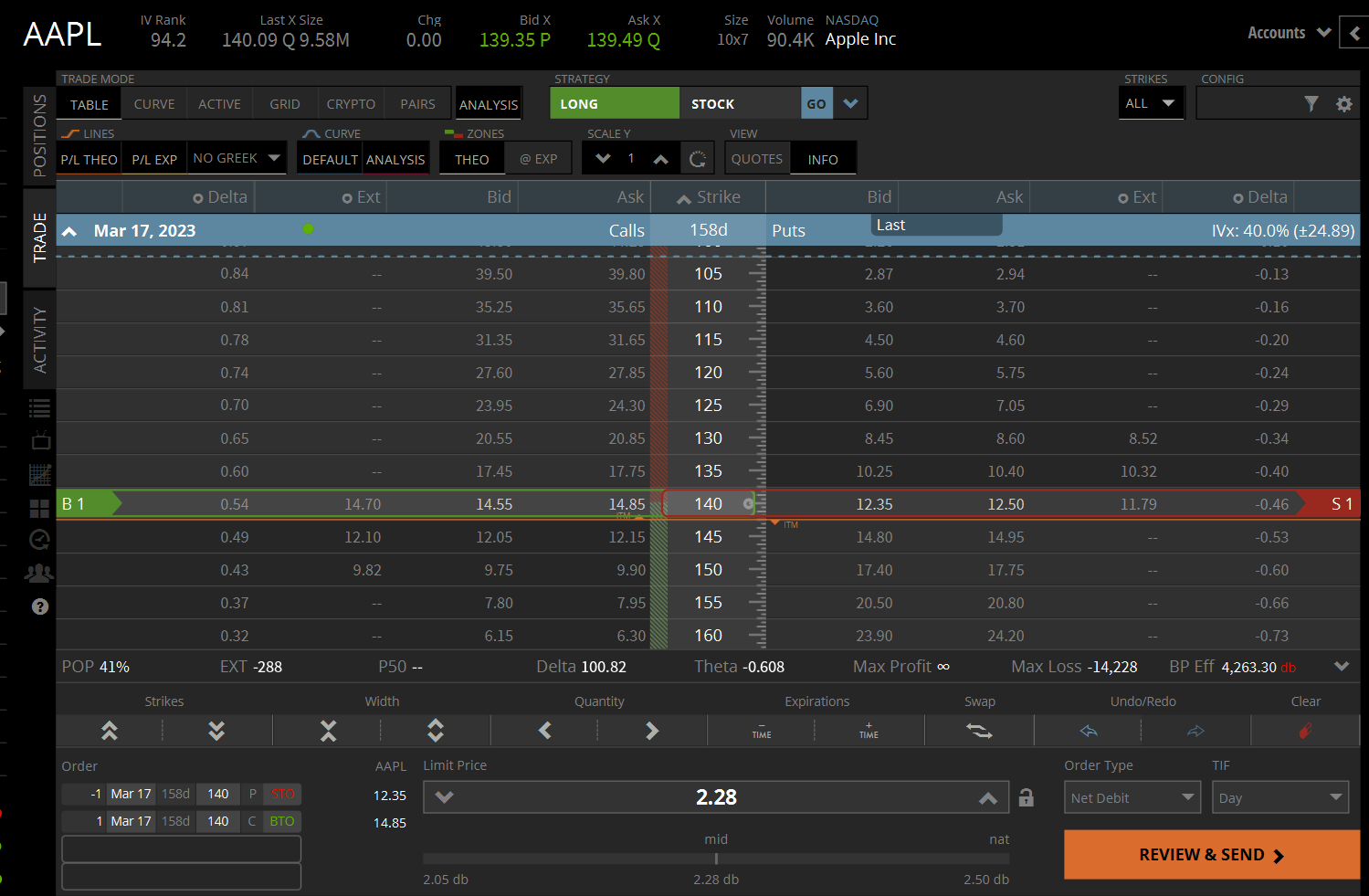Image resolution: width=1369 pixels, height=896 pixels.
Task: Open the strikes filter funnel icon
Action: (x=1311, y=104)
